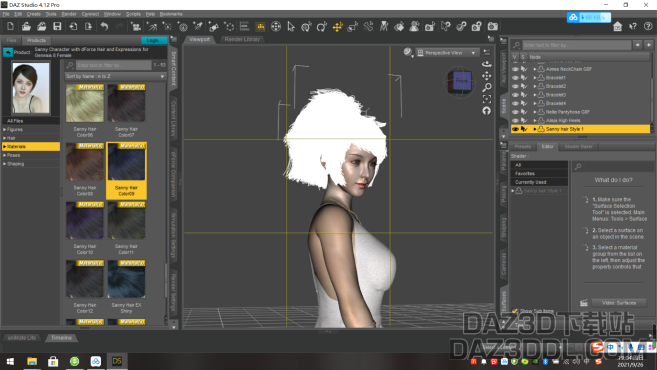Screen dimensions: 657x370
Task: Open the interactive help question-mark icon
Action: tap(648, 26)
